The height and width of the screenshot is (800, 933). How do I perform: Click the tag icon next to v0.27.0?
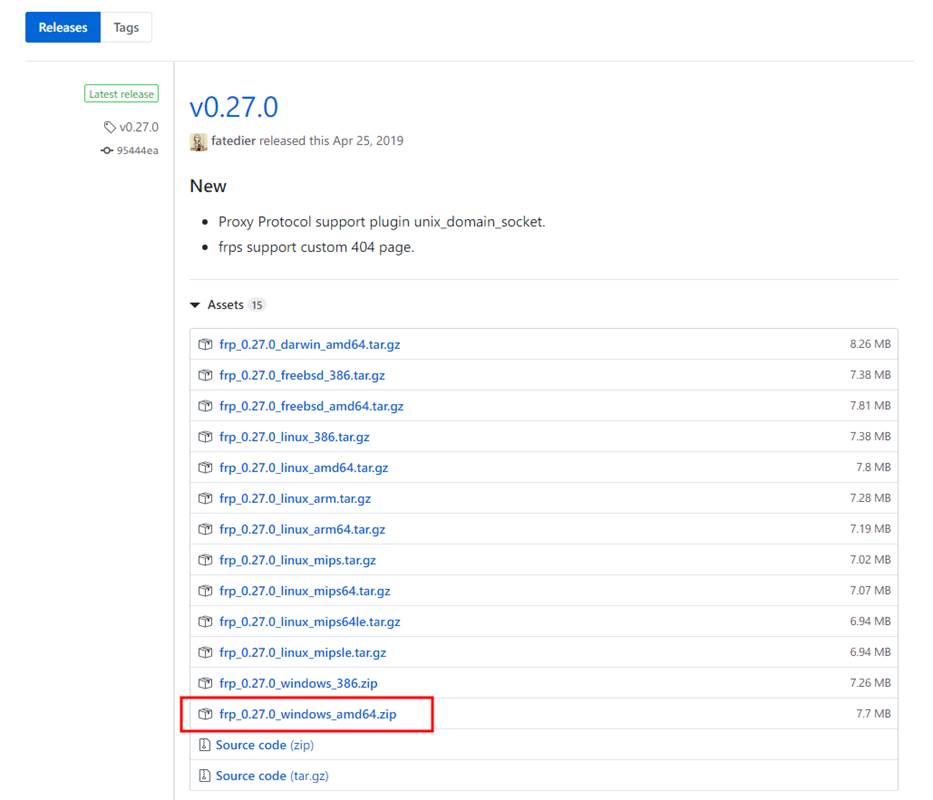(109, 127)
